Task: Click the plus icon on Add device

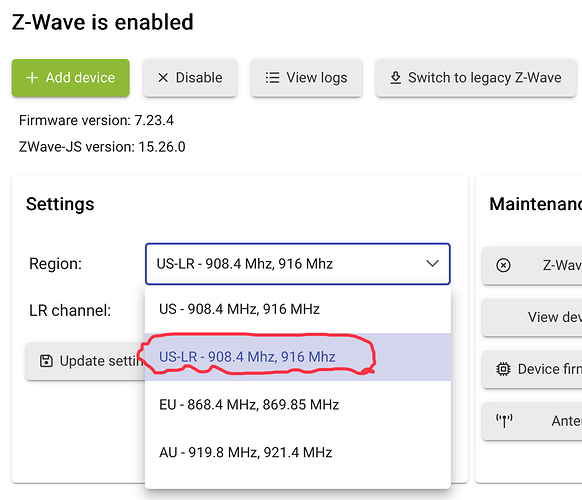Action: (32, 78)
